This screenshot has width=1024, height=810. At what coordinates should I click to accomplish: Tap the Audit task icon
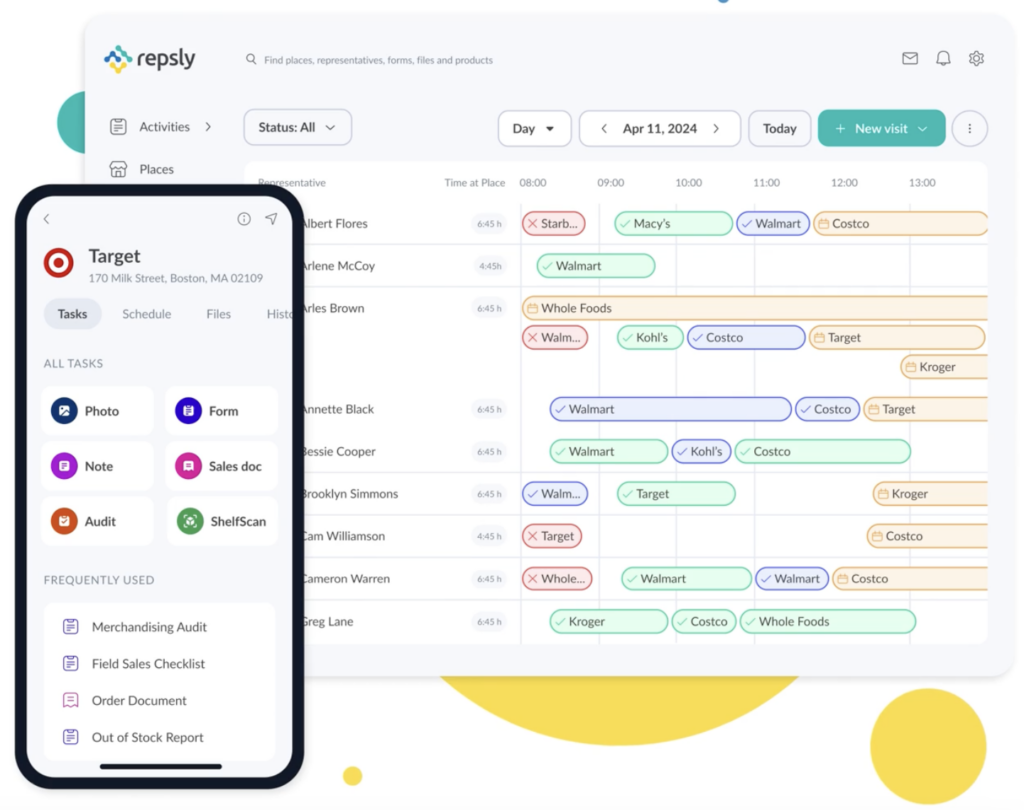pos(65,521)
